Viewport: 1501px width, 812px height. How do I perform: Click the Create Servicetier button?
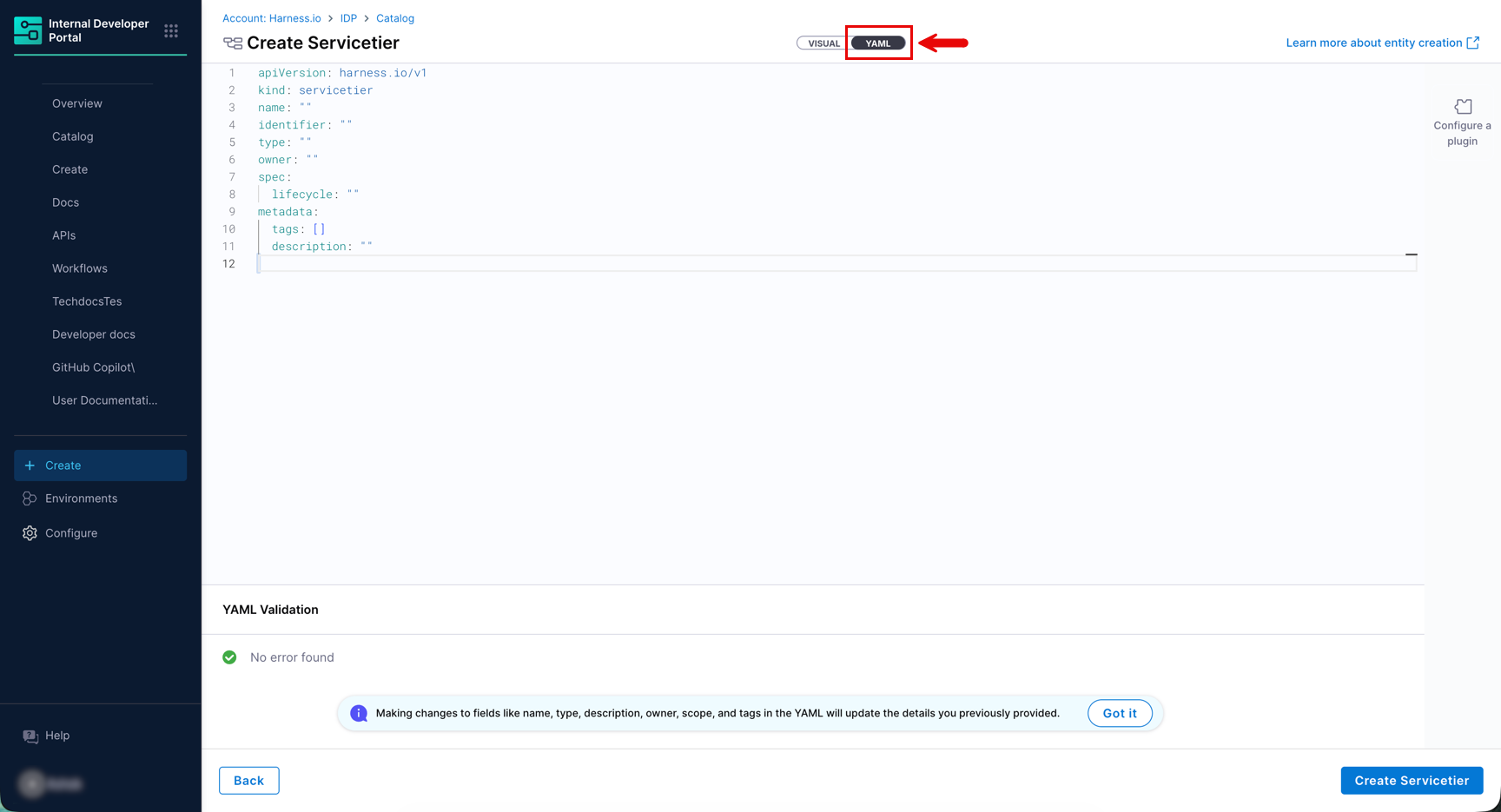(x=1411, y=780)
